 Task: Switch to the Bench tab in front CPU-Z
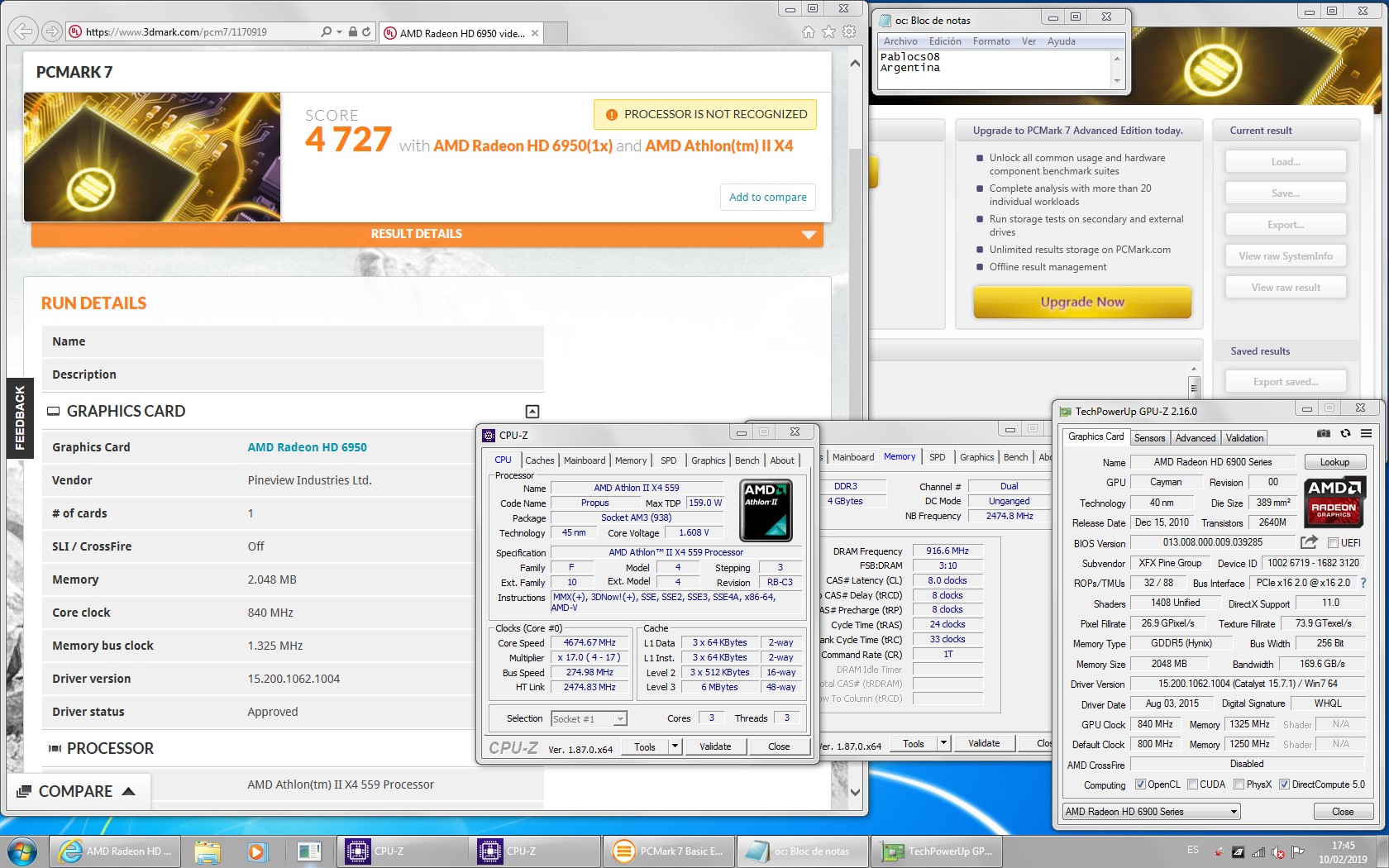747,460
